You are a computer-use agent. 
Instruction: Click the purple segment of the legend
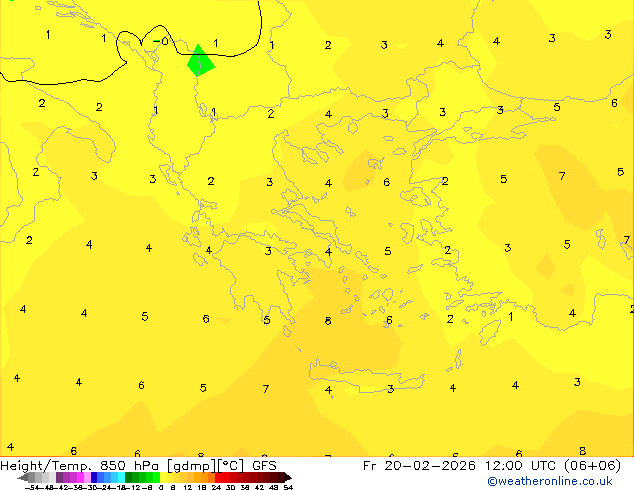[59, 477]
